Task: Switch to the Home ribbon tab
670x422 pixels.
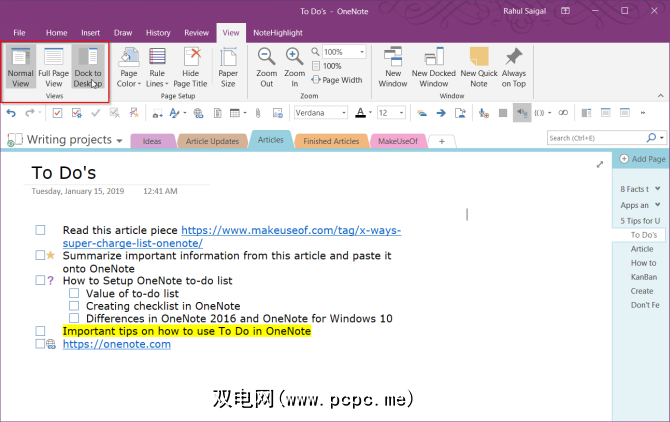Action: click(x=56, y=32)
